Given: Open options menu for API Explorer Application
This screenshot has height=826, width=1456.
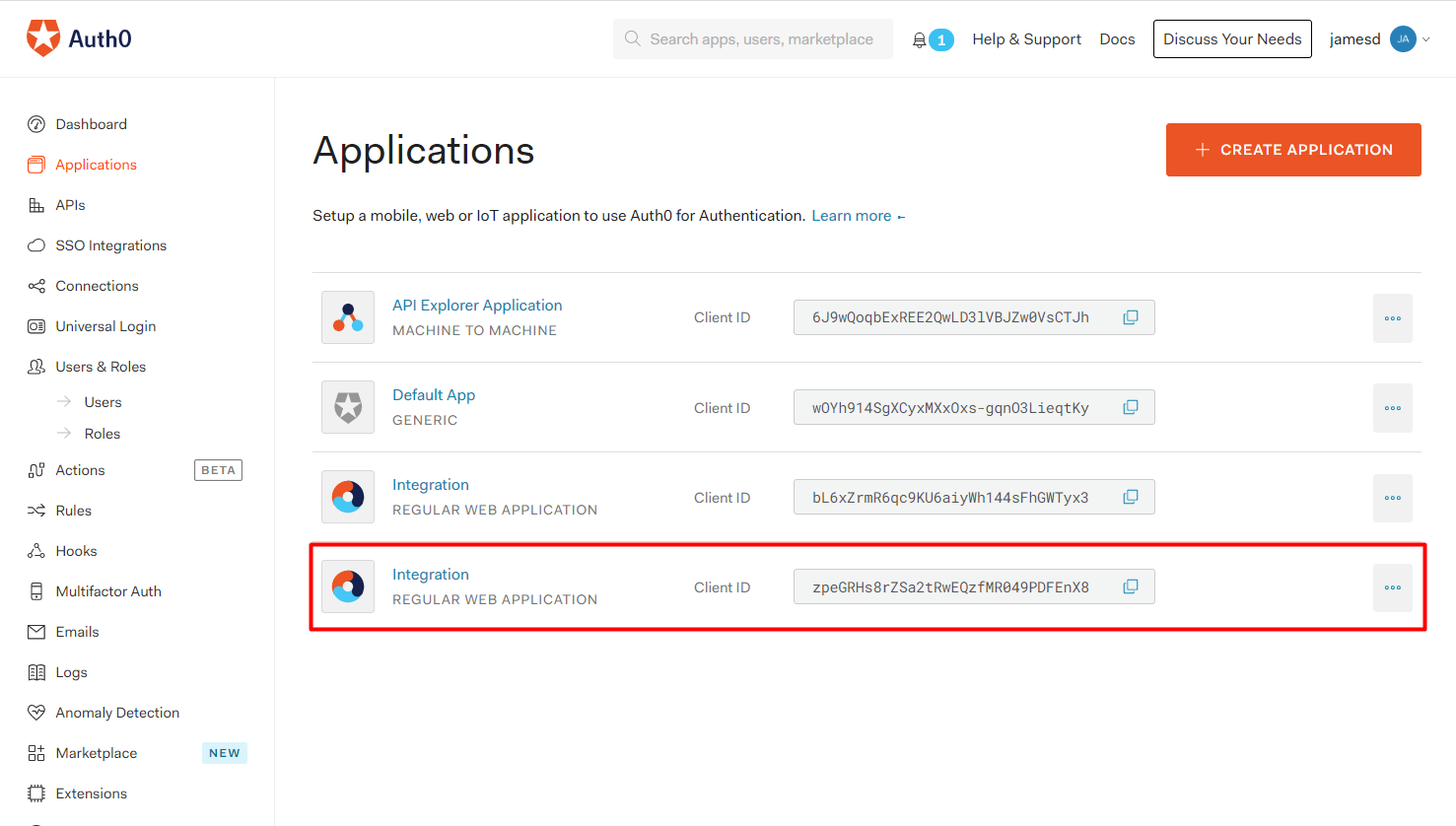Looking at the screenshot, I should click(1393, 318).
